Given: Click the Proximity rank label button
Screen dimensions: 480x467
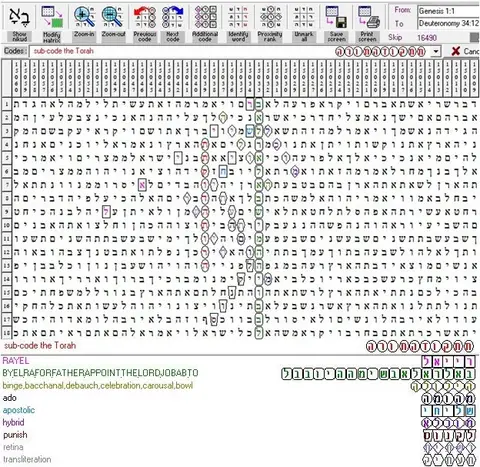Looking at the screenshot, I should tap(270, 37).
